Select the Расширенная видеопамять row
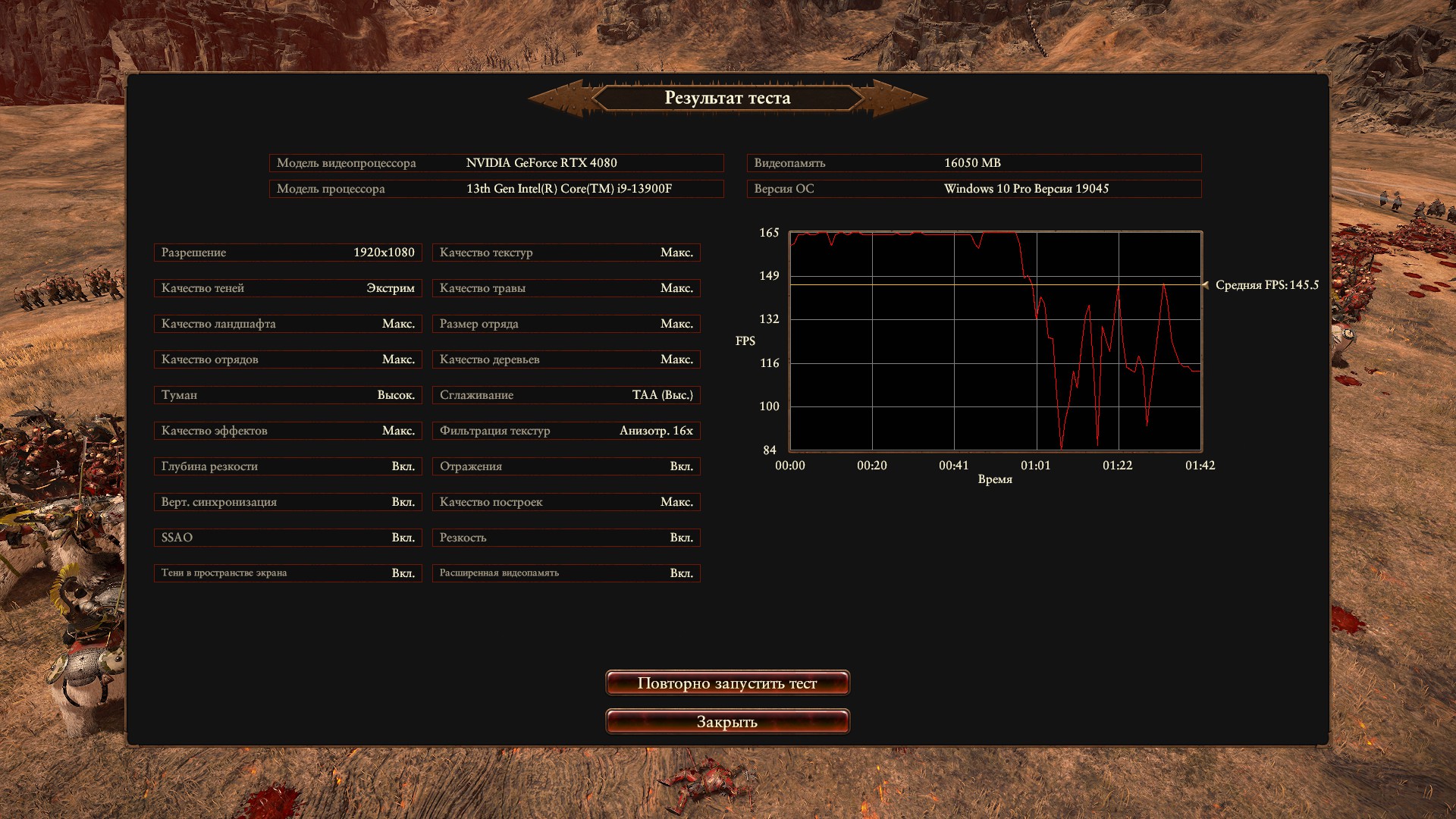 (x=566, y=573)
